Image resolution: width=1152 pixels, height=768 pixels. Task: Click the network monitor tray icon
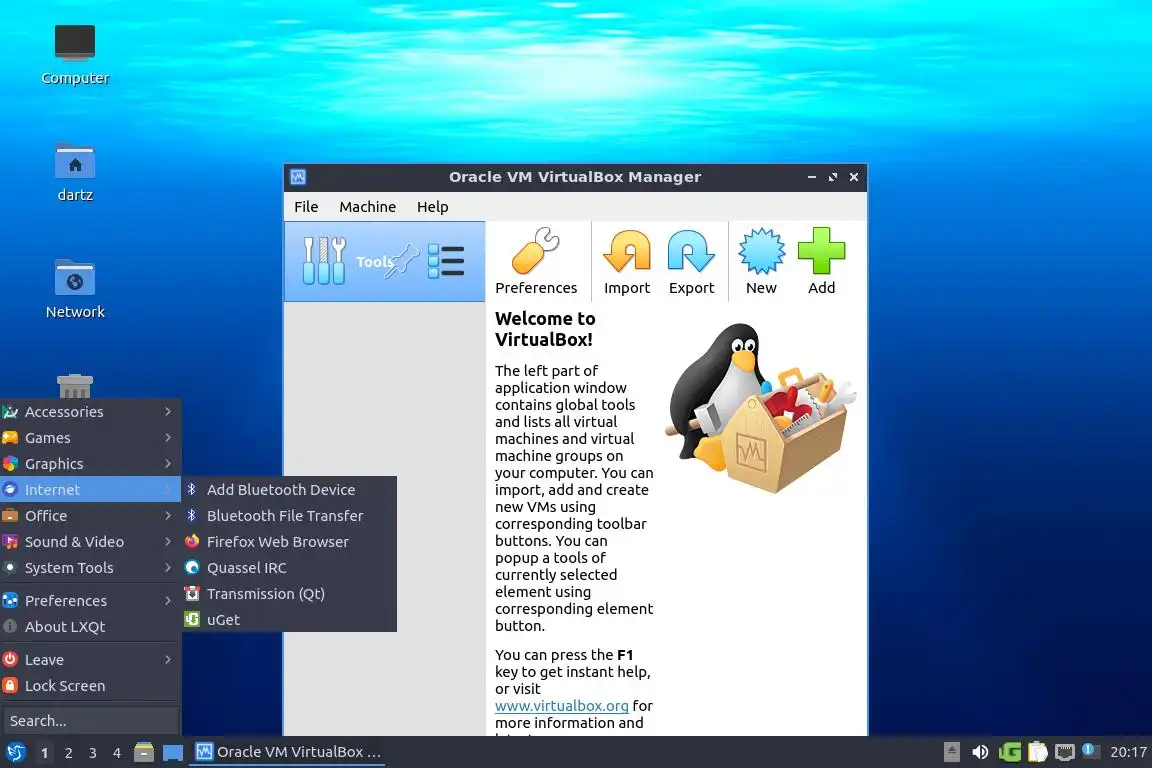coord(1065,752)
